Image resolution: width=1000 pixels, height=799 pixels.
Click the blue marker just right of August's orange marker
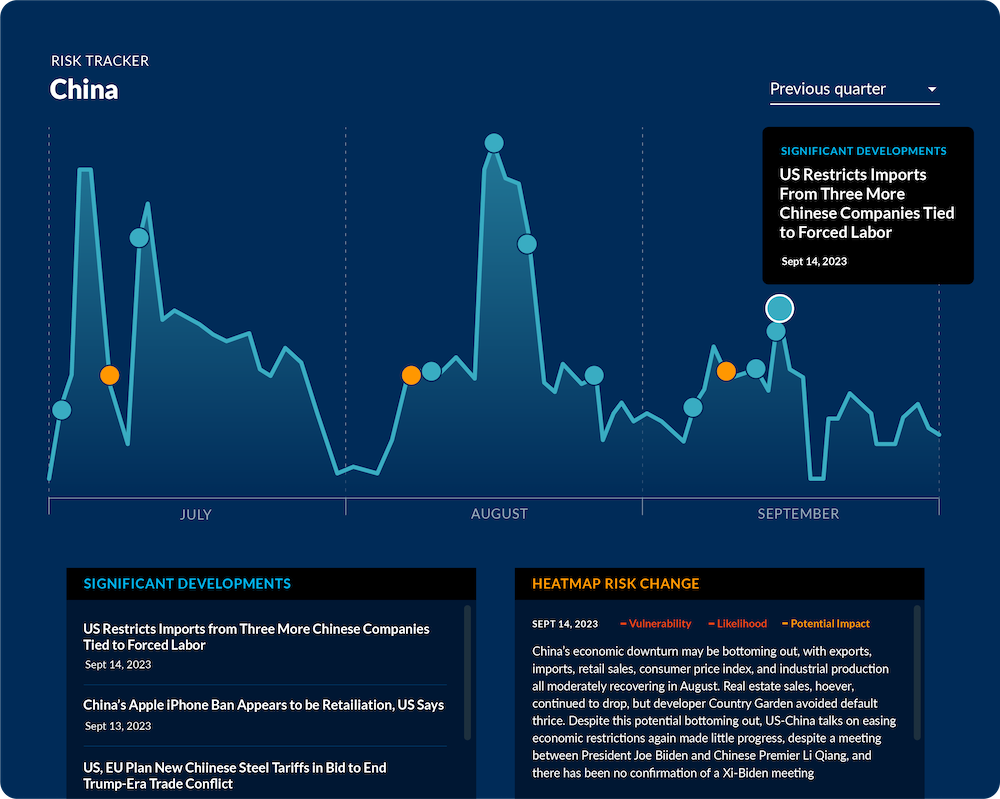[431, 370]
